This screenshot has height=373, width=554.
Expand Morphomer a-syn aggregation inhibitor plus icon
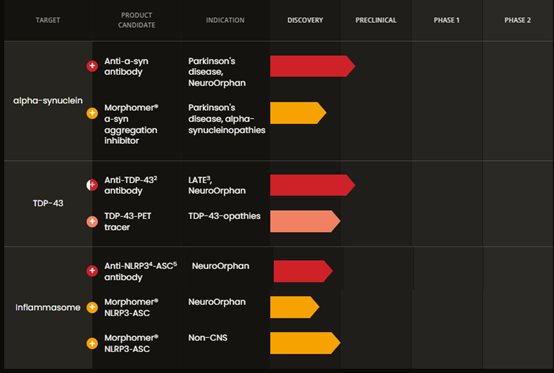[x=92, y=113]
